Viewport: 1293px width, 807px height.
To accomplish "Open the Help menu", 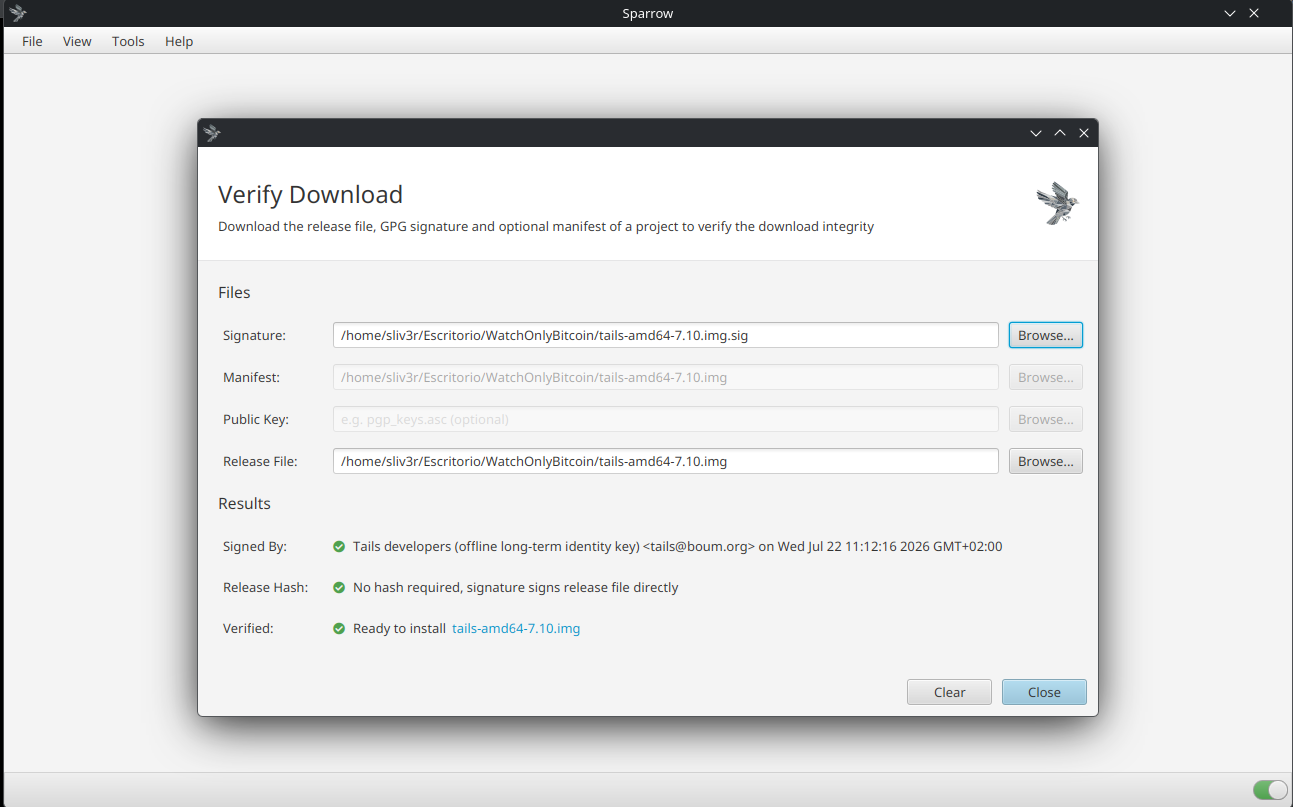I will pyautogui.click(x=179, y=41).
